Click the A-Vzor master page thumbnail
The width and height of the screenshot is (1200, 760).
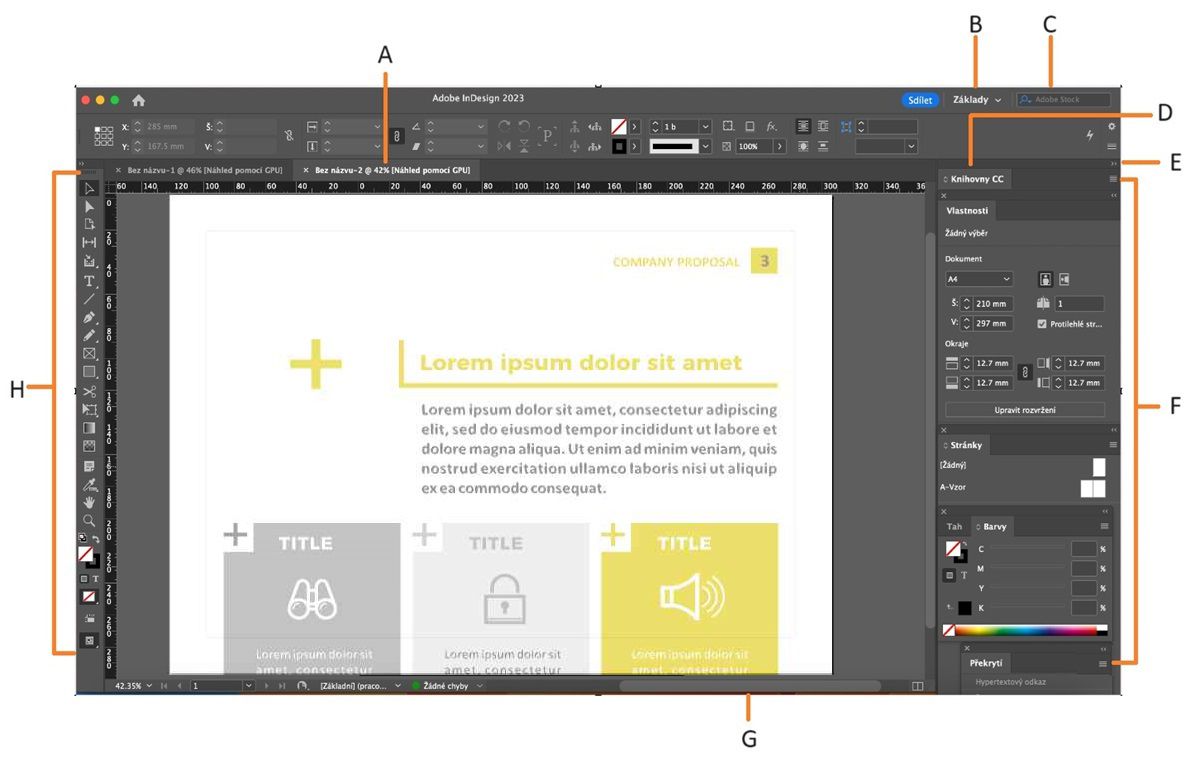1092,488
